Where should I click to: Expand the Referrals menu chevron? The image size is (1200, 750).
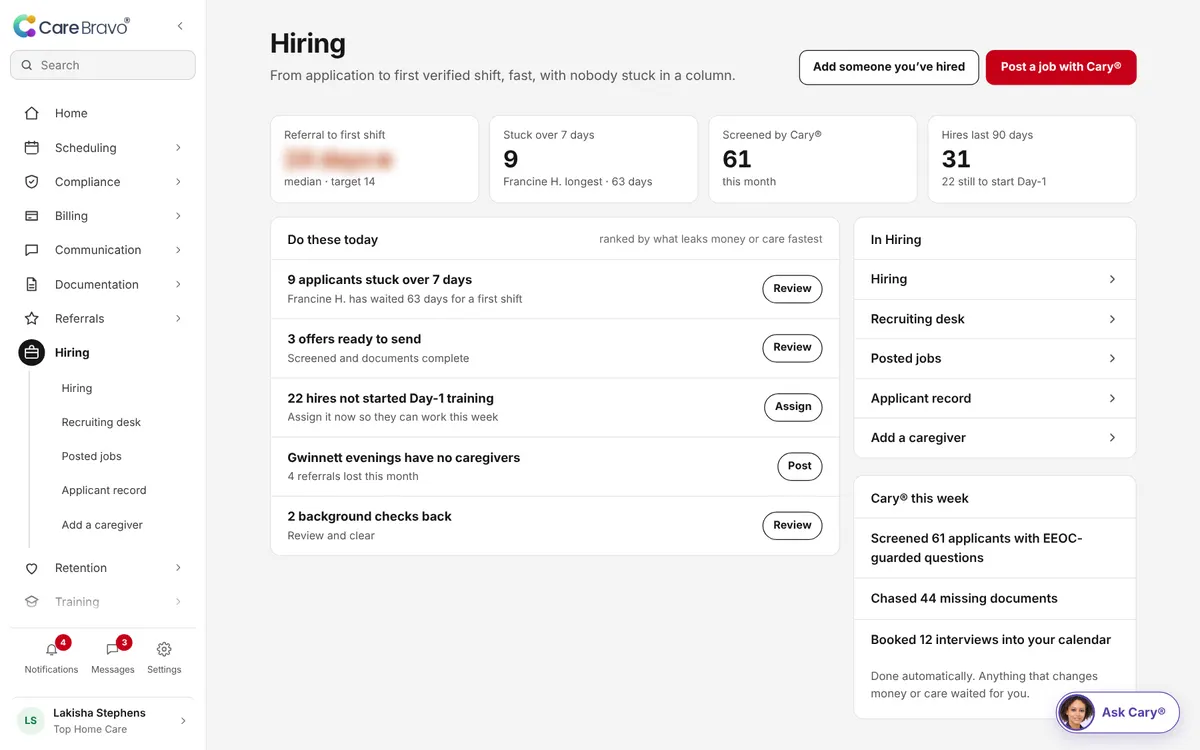(179, 318)
